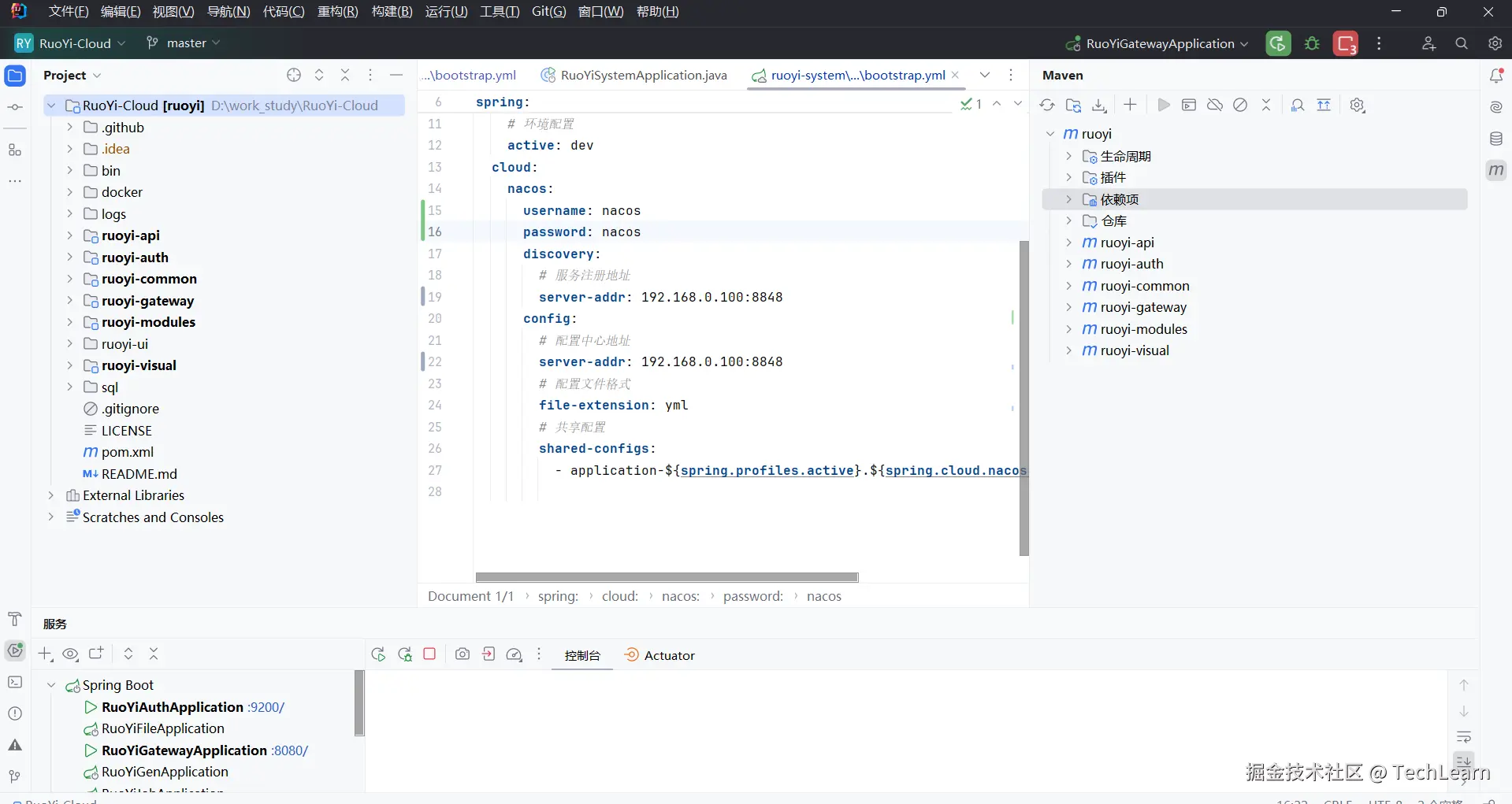The width and height of the screenshot is (1512, 804).
Task: Expand the ruoyi-modules Maven module
Action: [1068, 329]
